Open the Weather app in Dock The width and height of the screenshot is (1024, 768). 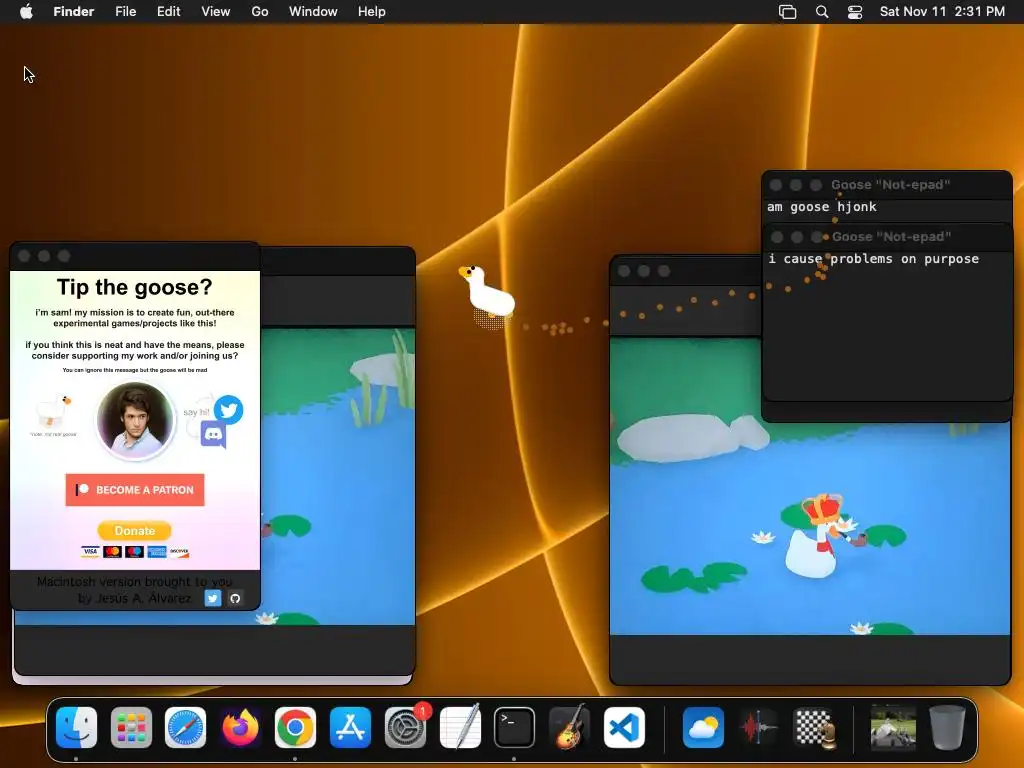pyautogui.click(x=703, y=727)
